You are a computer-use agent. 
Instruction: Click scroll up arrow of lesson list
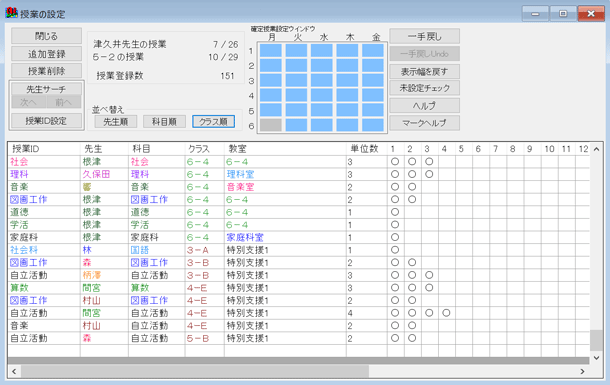coord(596,149)
